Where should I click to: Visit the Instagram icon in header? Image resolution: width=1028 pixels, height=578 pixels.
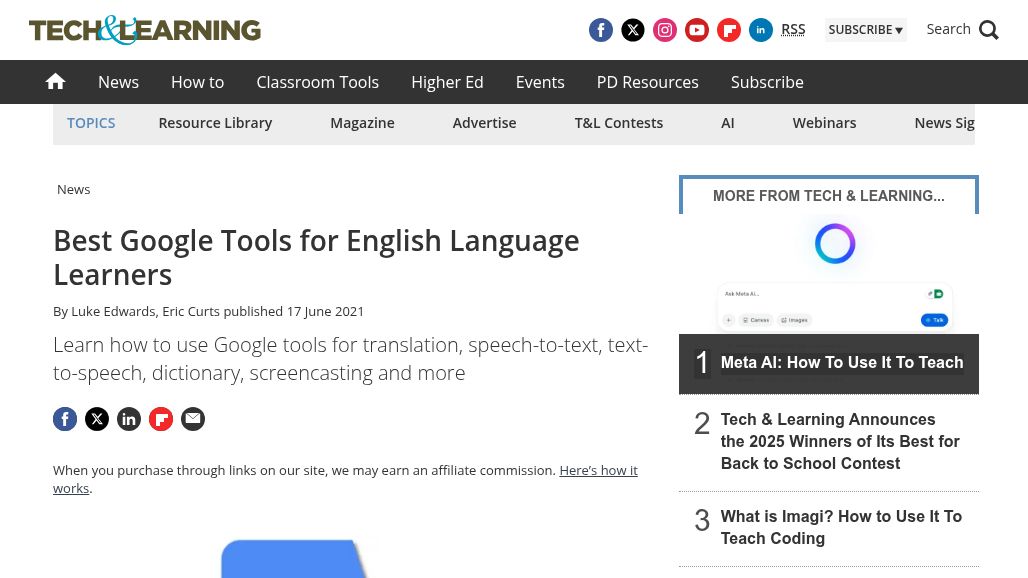[665, 30]
